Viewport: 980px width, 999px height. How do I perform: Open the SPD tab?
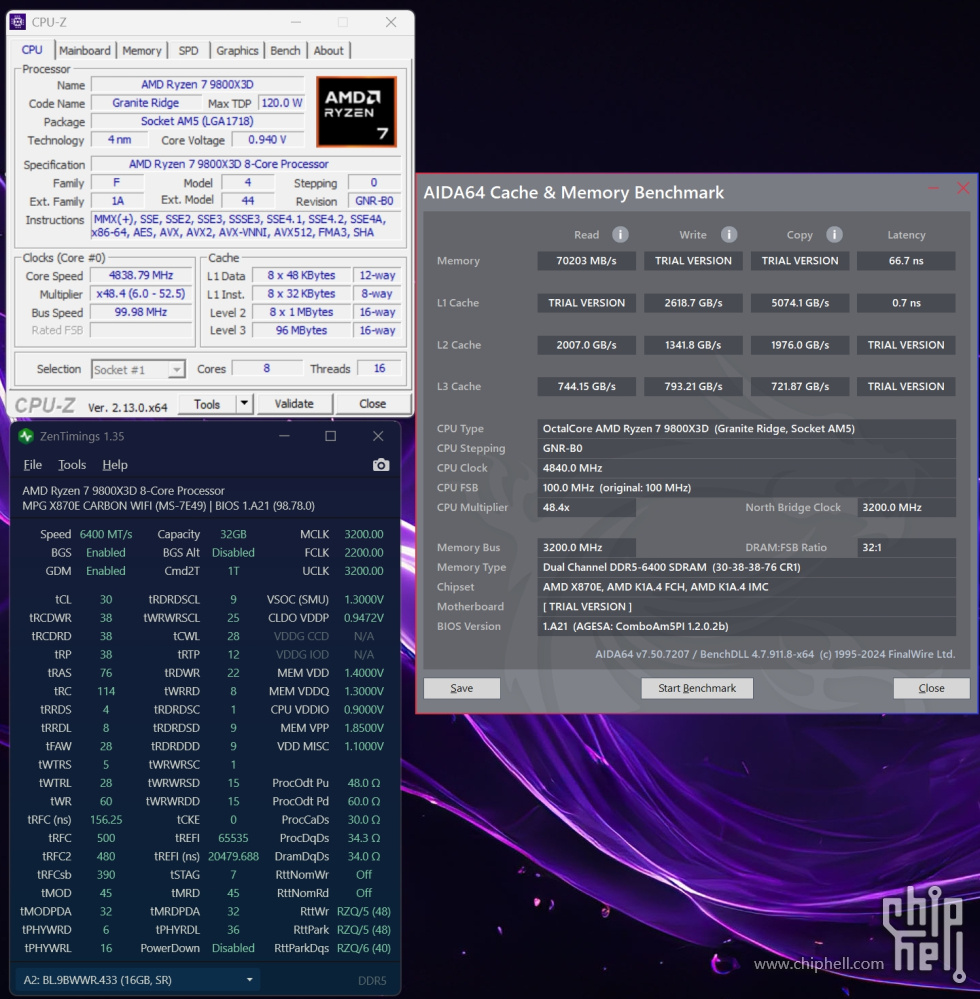[x=188, y=50]
